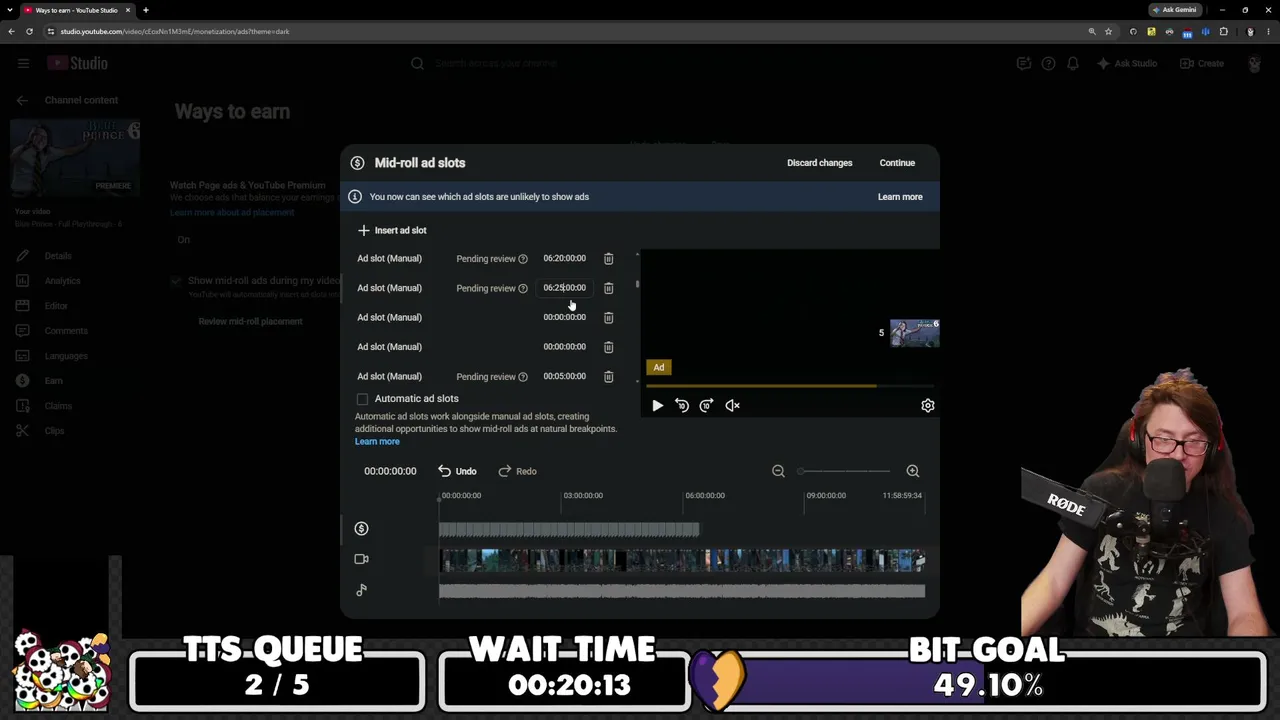Open the Chrome tab search dropdown
Screen dimensions: 1280x720
pos(9,10)
